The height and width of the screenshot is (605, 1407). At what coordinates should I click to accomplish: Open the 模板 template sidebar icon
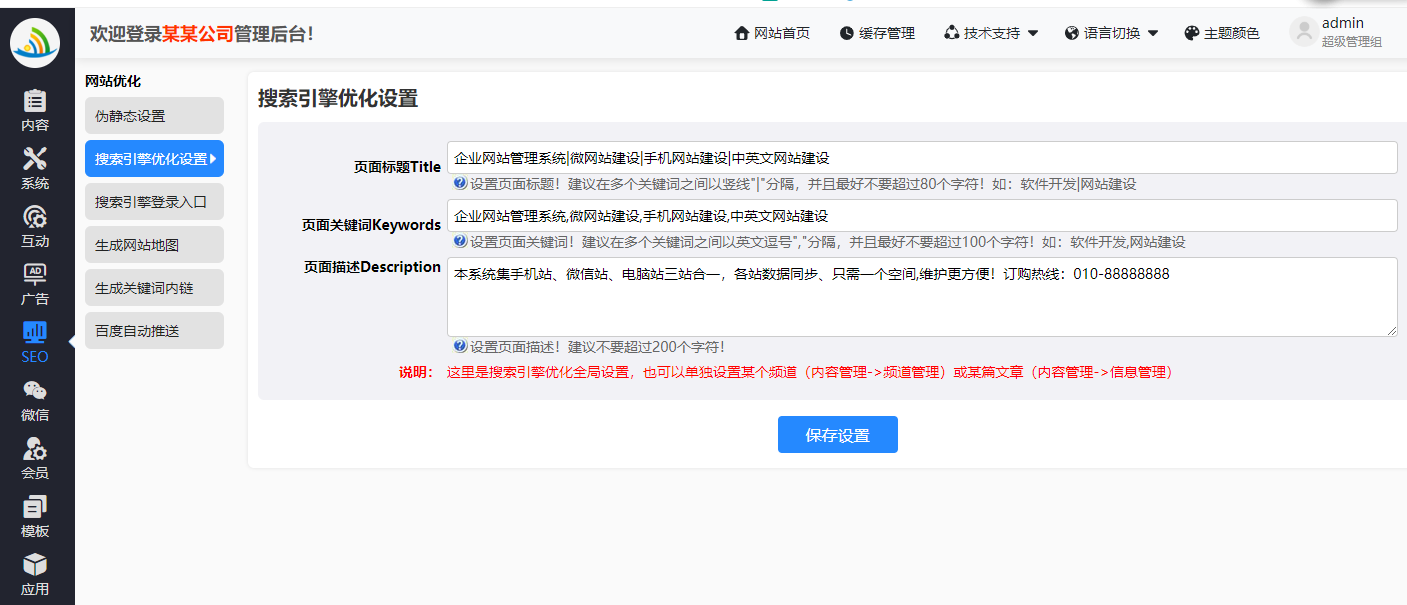(x=35, y=508)
